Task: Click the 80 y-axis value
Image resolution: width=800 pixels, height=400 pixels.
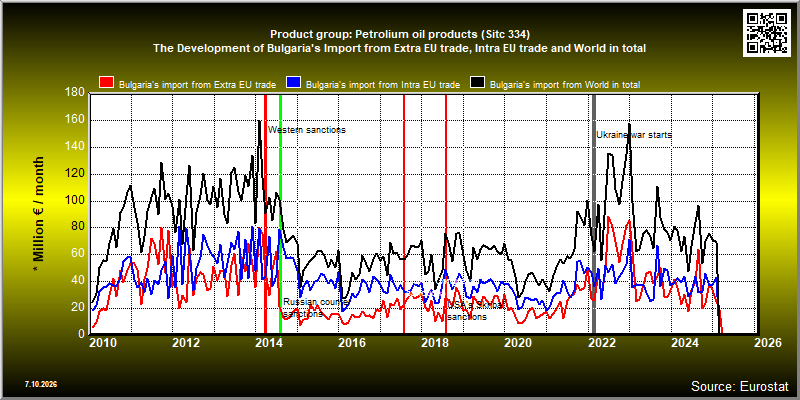Action: (x=79, y=227)
